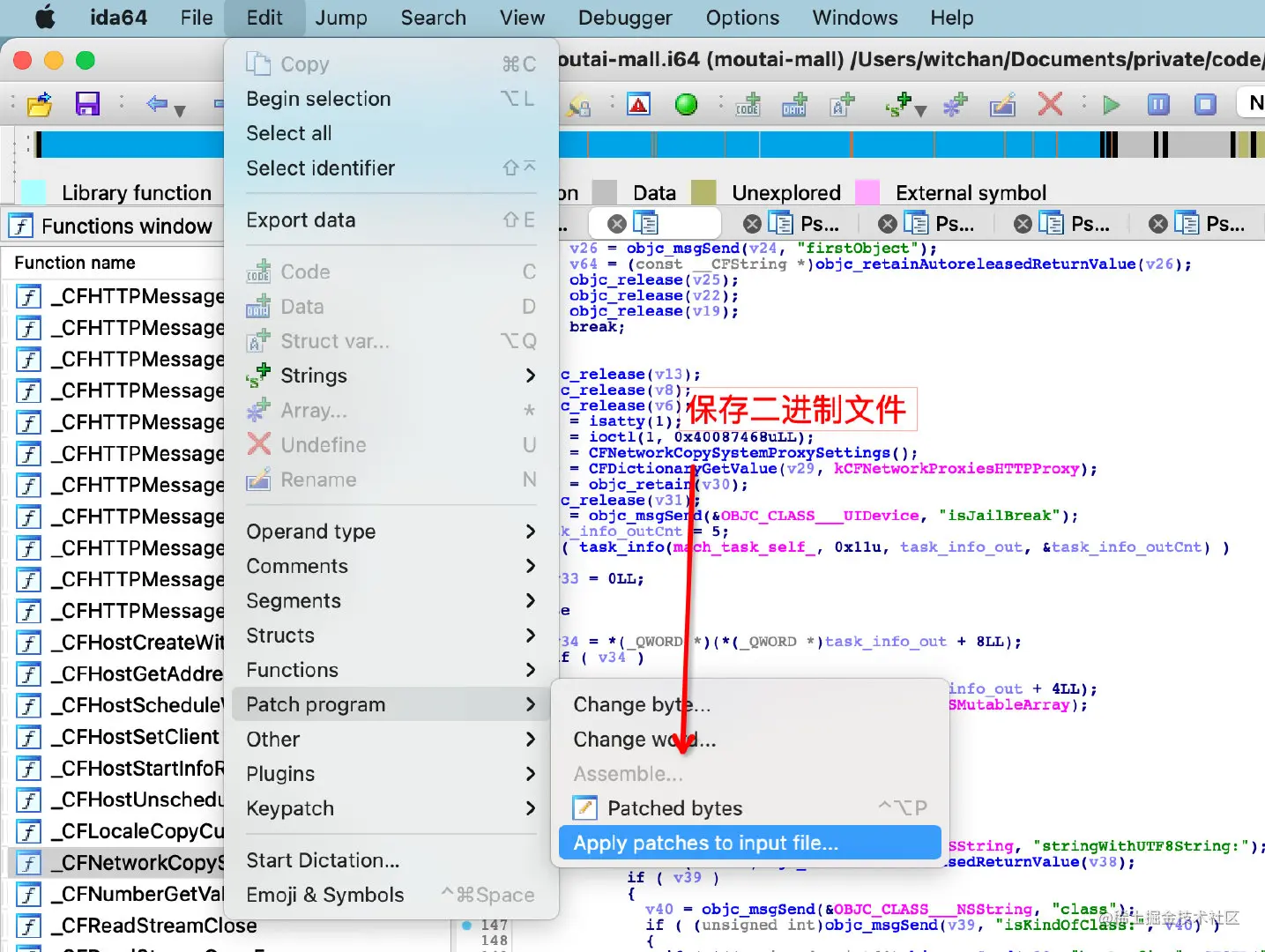The width and height of the screenshot is (1265, 952).
Task: Click the Create array toolbar icon
Action: pos(955,105)
